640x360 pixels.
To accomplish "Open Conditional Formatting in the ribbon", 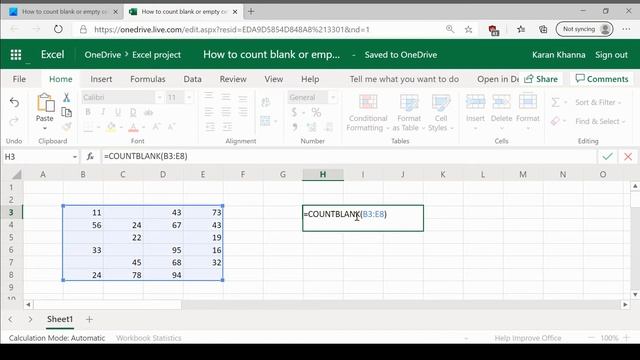I will point(367,113).
